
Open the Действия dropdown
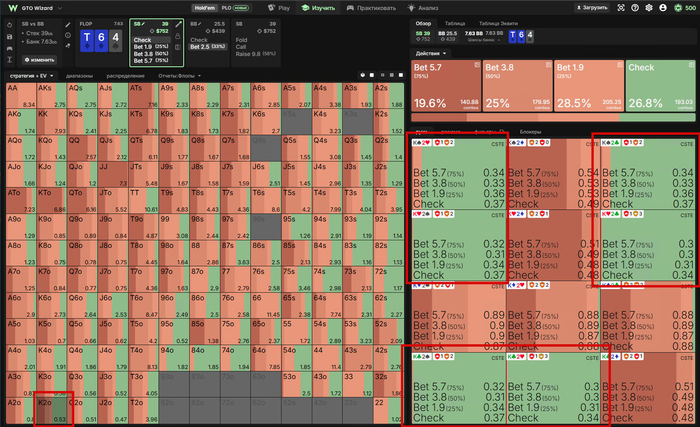pos(431,53)
